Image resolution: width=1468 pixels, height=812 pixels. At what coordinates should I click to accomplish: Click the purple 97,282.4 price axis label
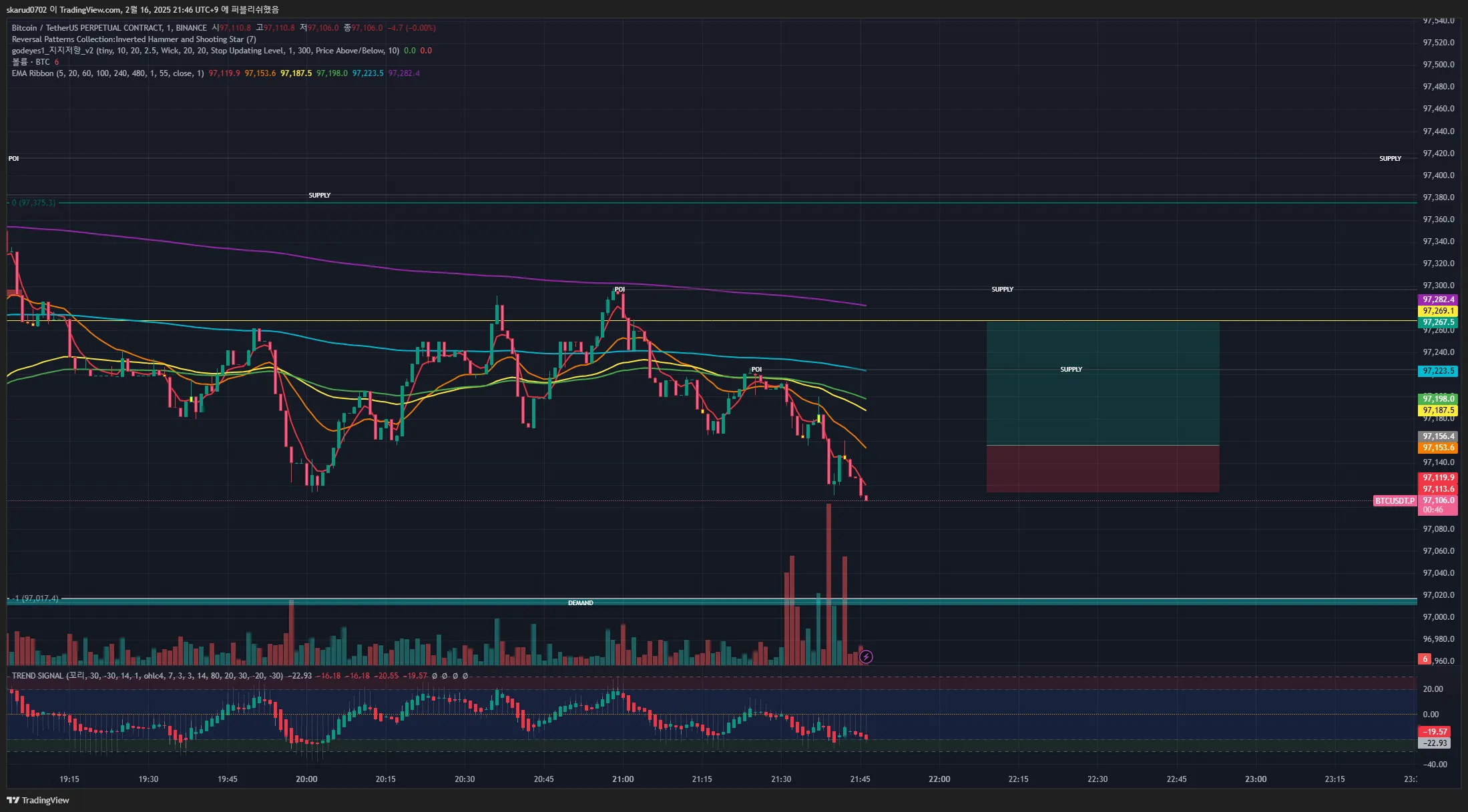pyautogui.click(x=1438, y=300)
